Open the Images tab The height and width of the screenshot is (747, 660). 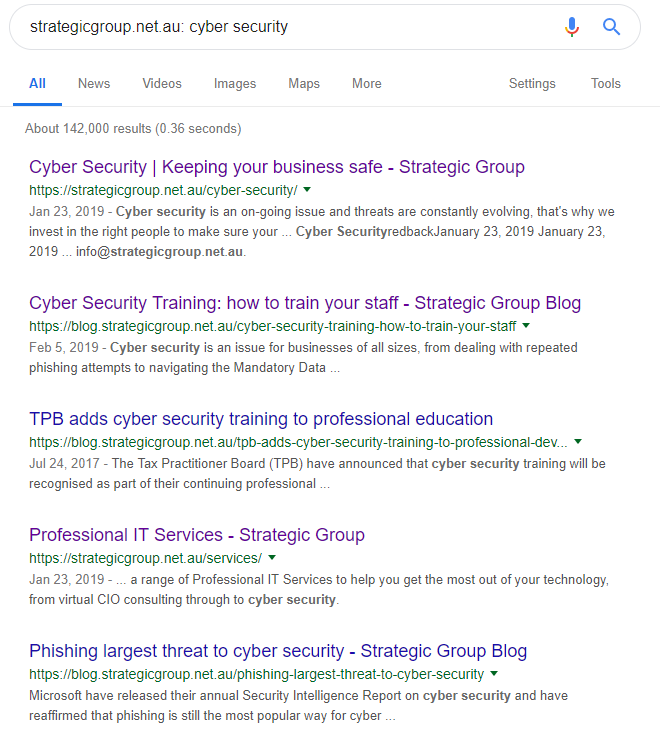(235, 84)
